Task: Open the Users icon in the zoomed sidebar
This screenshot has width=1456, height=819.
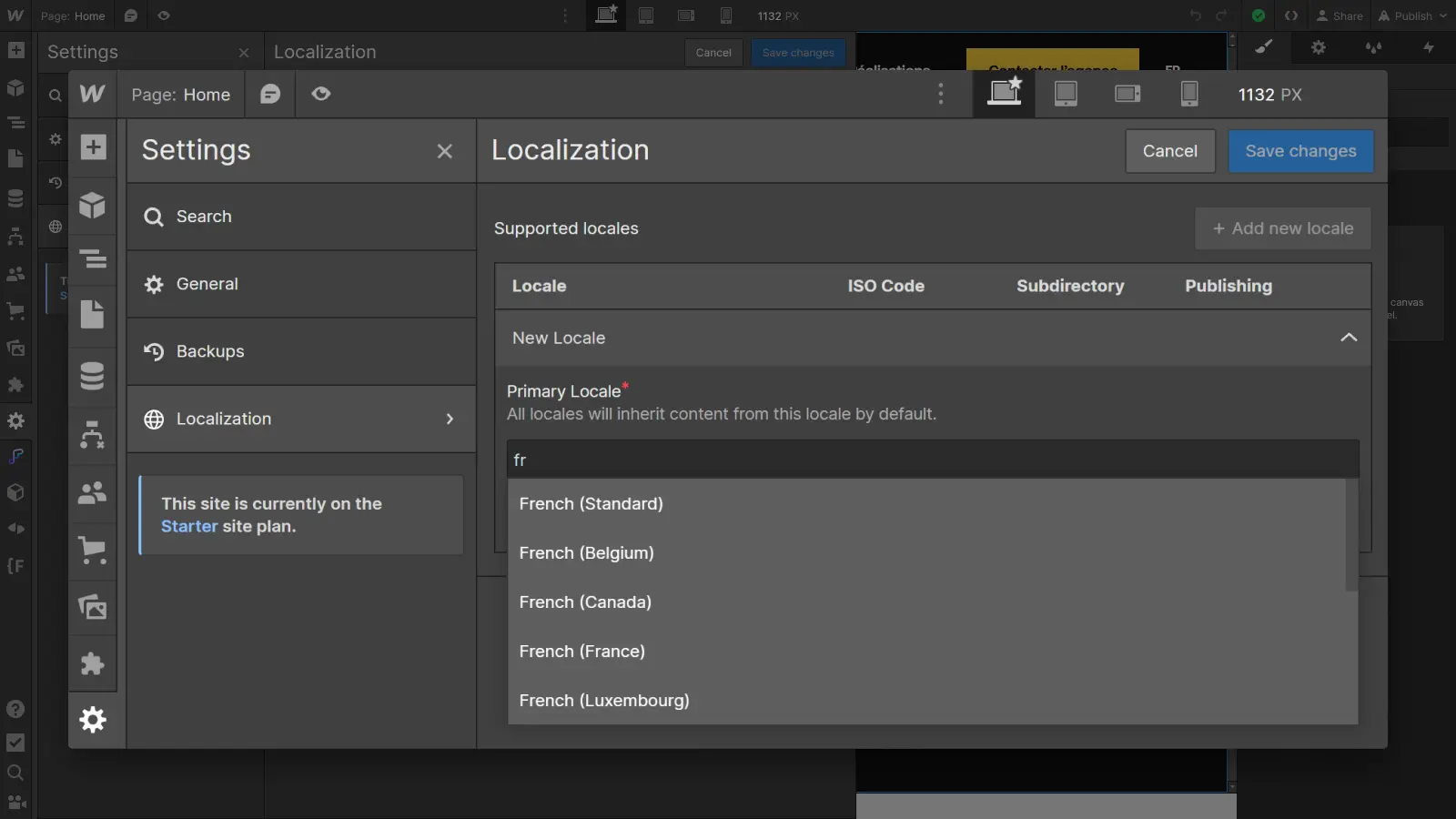Action: (93, 493)
